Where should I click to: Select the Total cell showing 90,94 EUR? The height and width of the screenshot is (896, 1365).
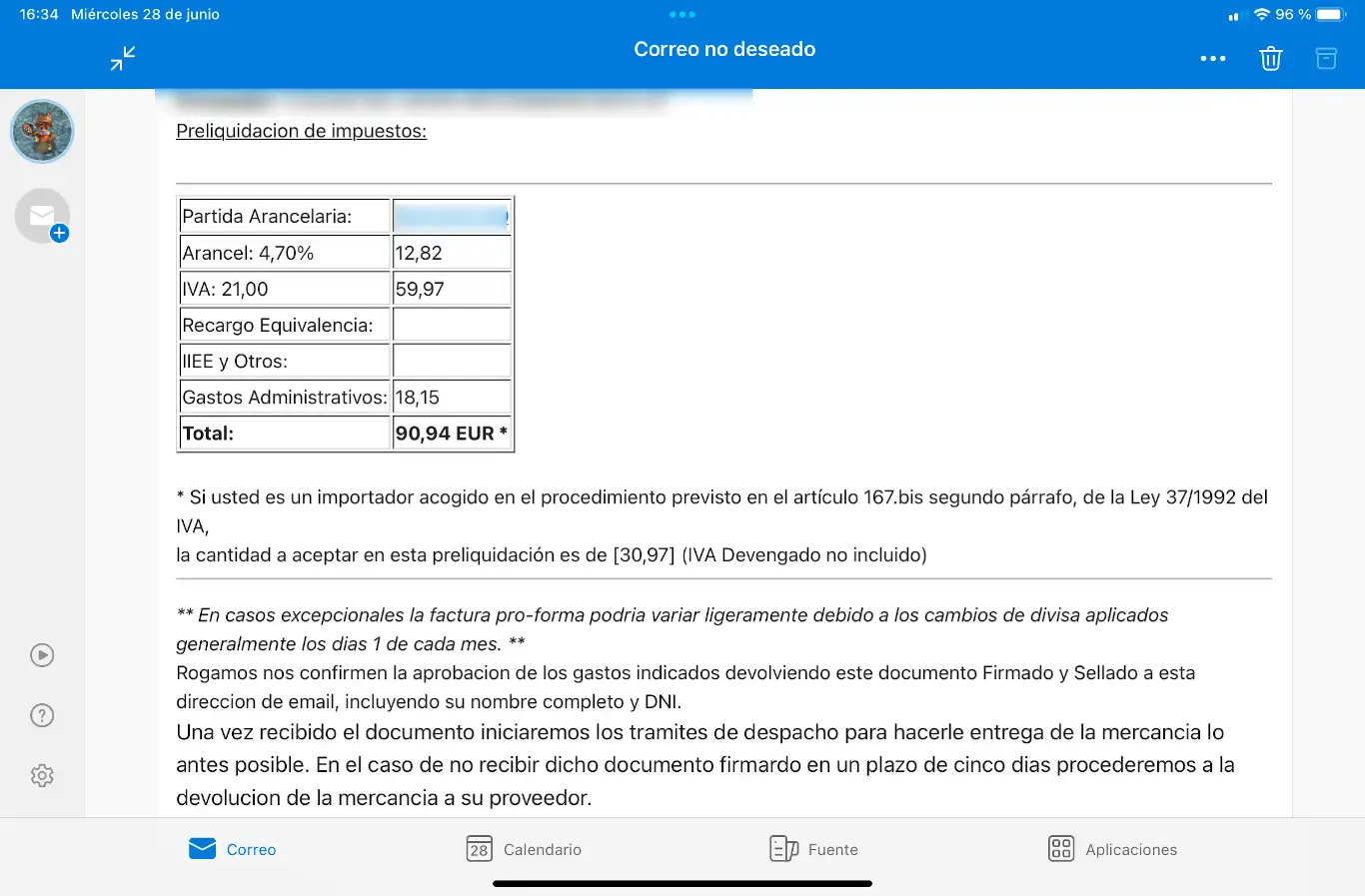pyautogui.click(x=452, y=434)
